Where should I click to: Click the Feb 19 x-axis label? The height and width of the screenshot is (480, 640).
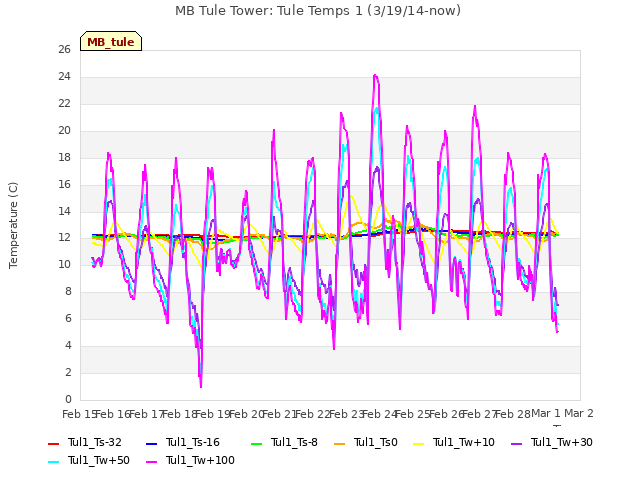coord(213,414)
